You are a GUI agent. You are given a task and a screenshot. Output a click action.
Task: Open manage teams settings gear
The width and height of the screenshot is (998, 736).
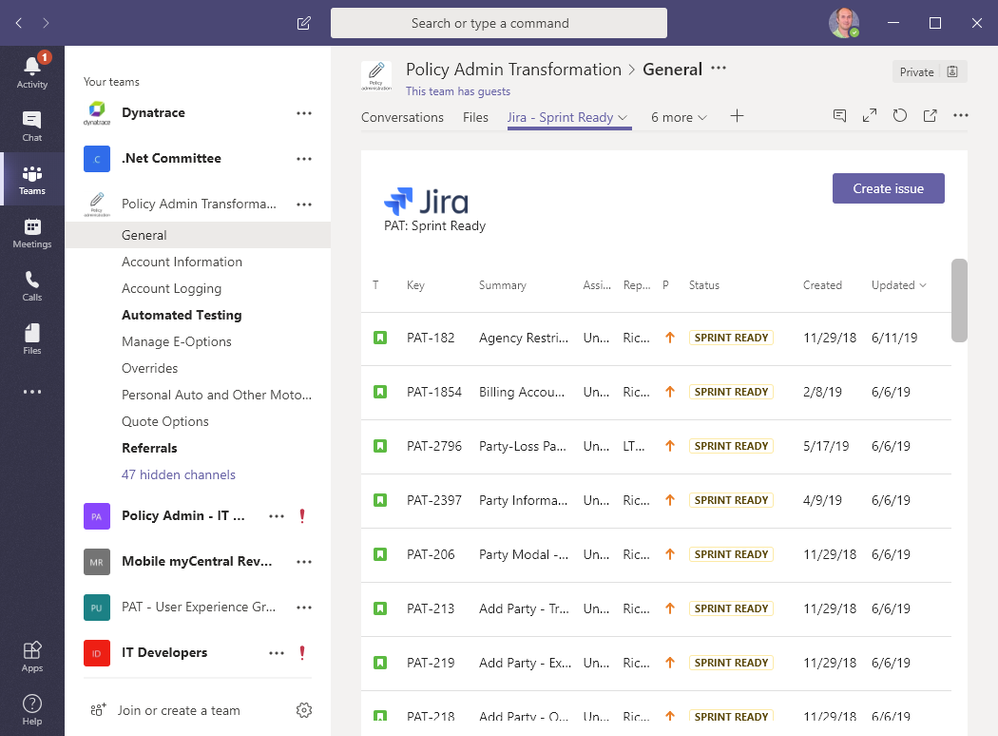(x=304, y=710)
